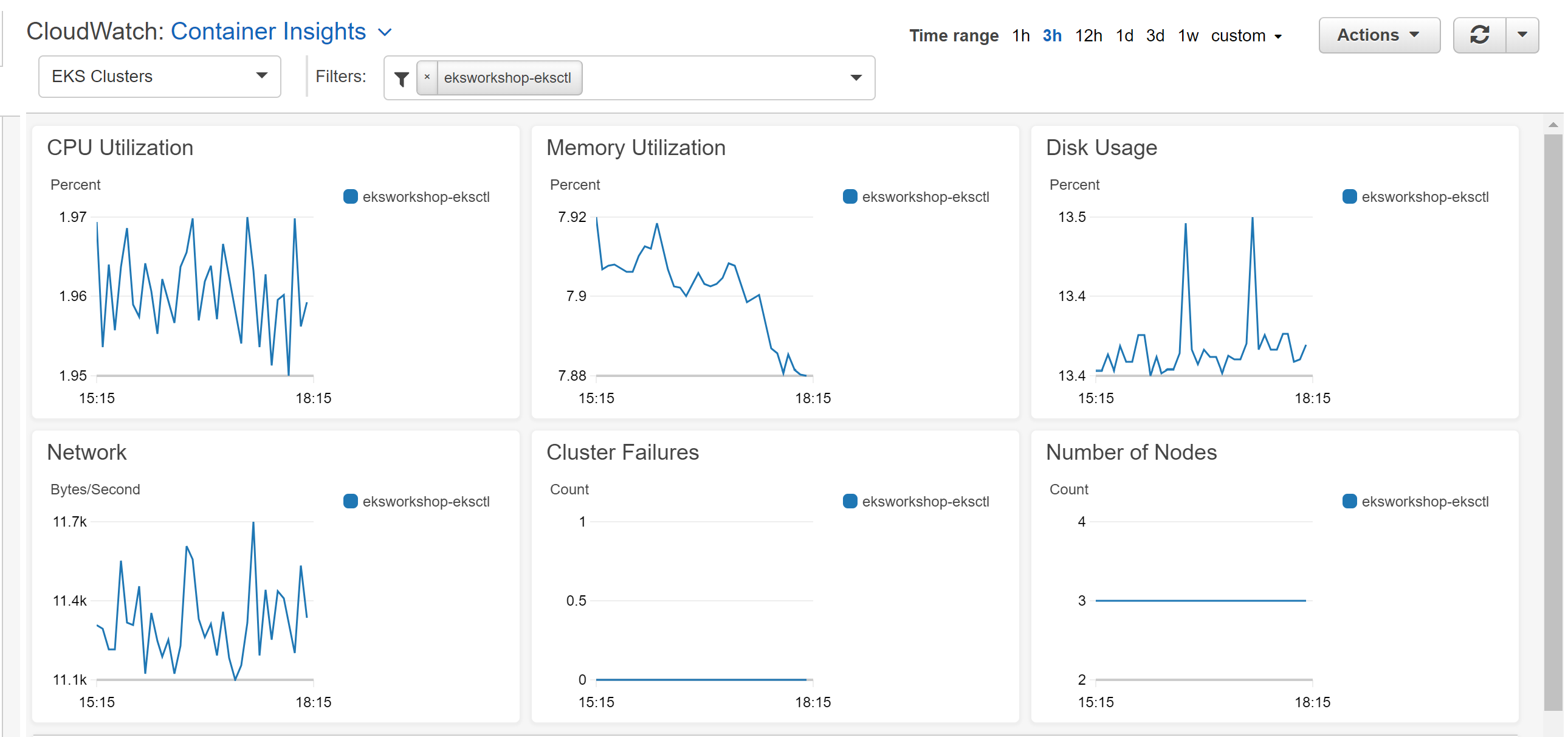Click the Container Insights title link
Screen dimensions: 1568x737
click(269, 31)
